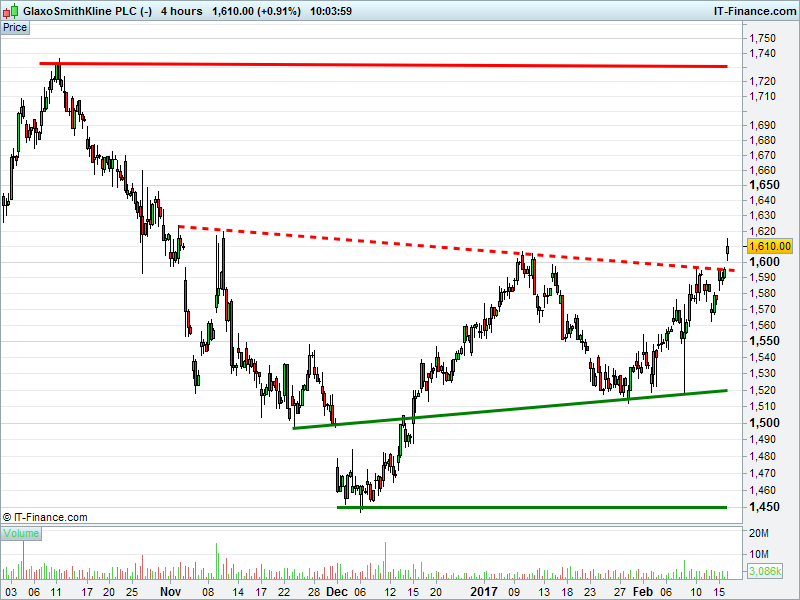Click the Nov label on time axis

[170, 592]
